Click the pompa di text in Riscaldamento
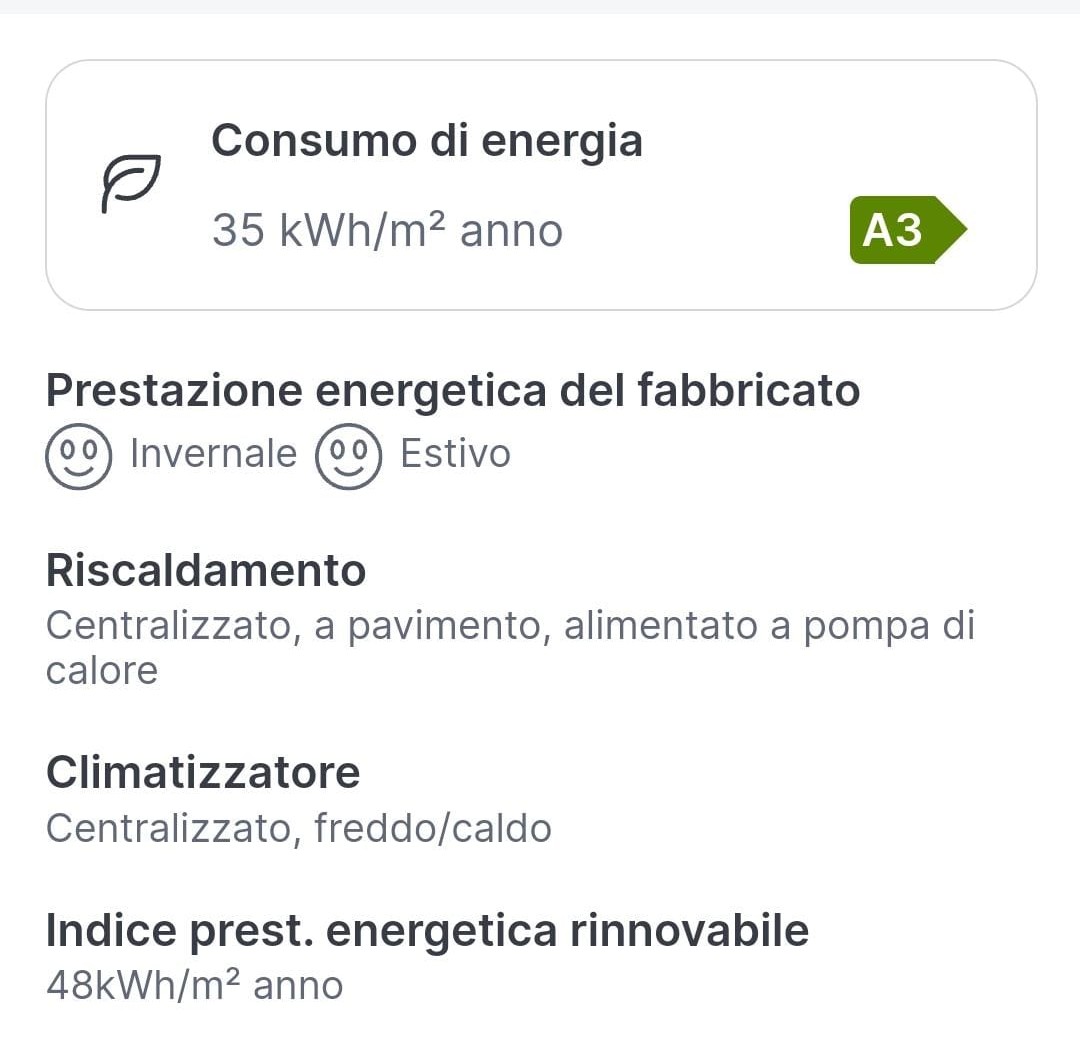This screenshot has height=1054, width=1080. tap(889, 626)
